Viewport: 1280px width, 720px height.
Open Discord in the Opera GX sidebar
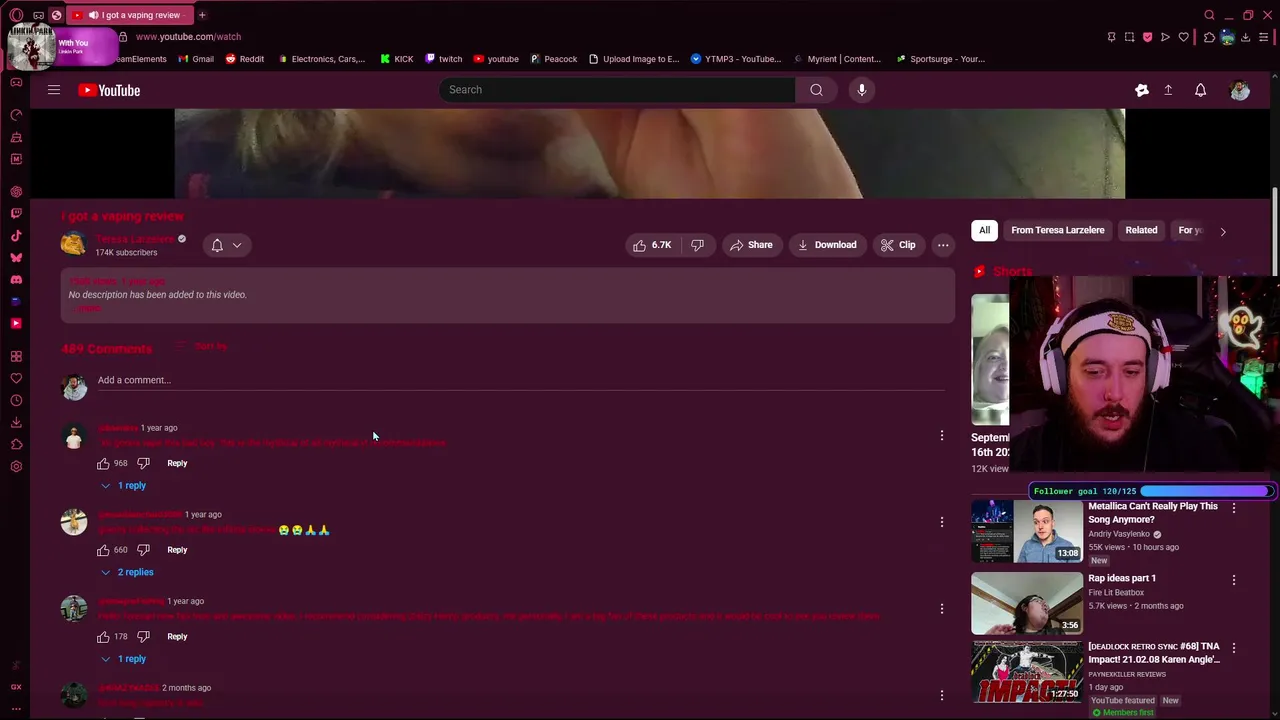[x=16, y=279]
